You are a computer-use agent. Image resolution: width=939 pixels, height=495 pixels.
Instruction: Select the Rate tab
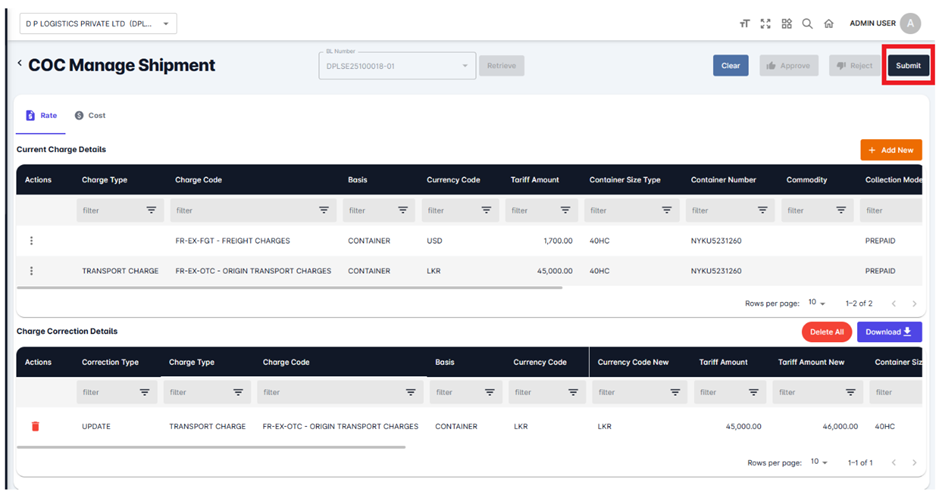point(41,116)
